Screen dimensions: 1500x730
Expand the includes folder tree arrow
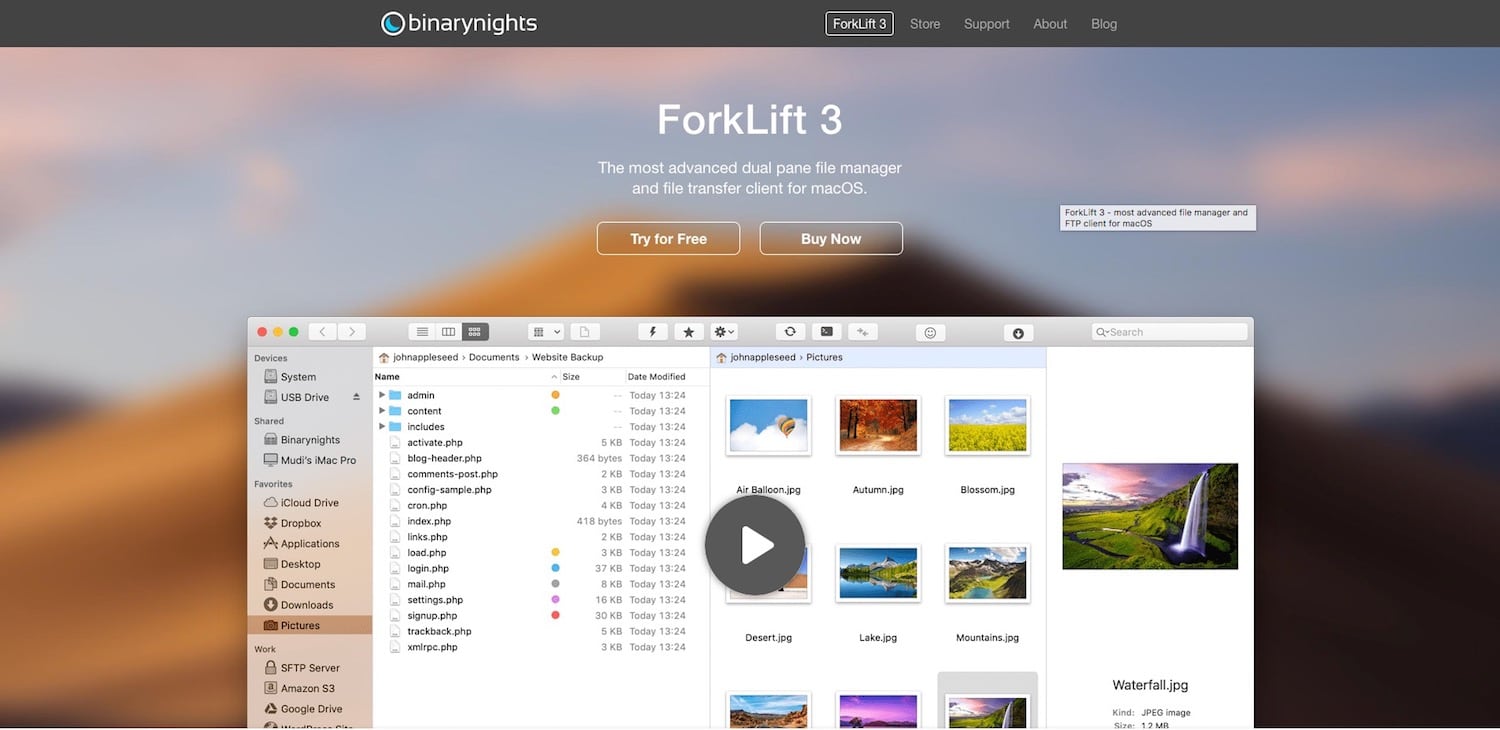(x=382, y=427)
